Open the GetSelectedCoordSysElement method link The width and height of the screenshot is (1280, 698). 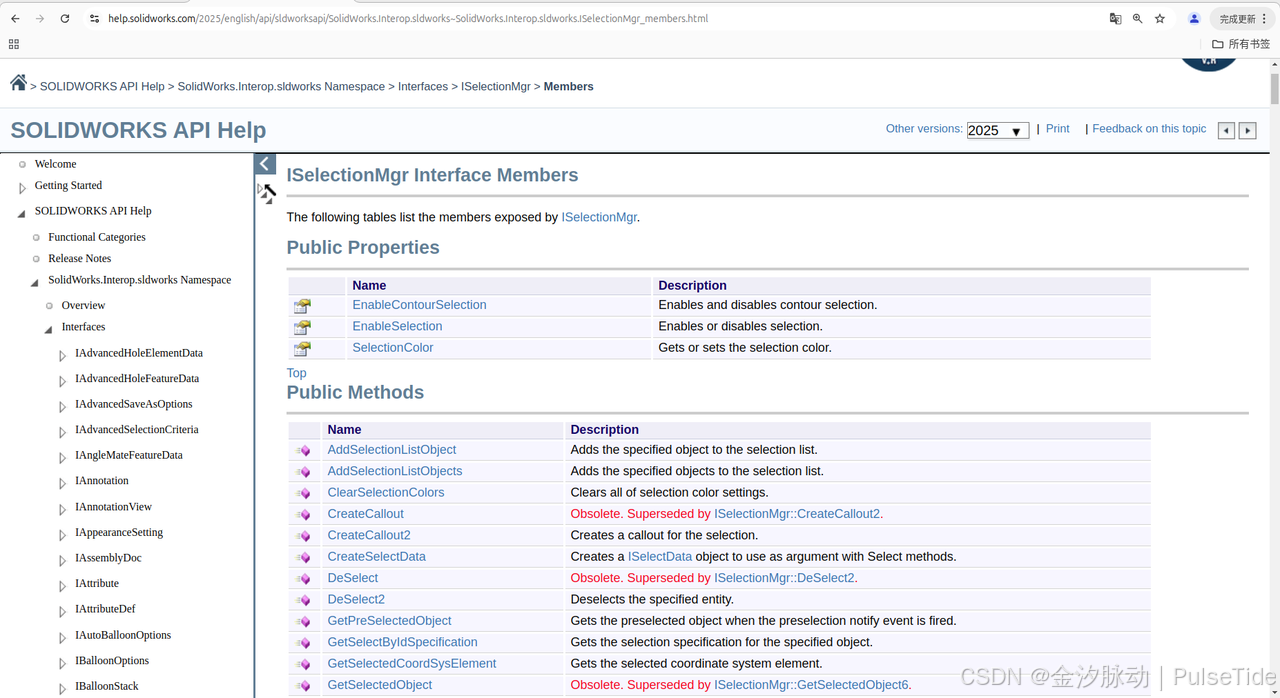coord(412,664)
